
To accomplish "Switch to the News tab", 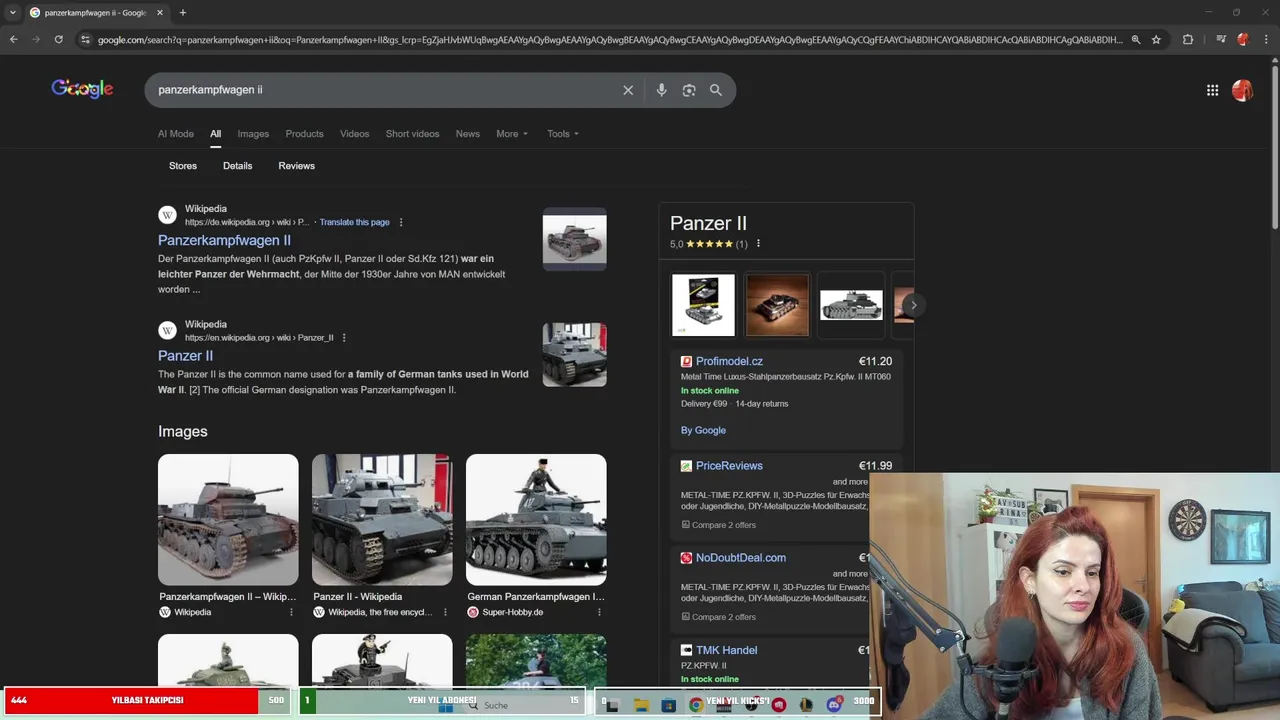I will pyautogui.click(x=467, y=134).
